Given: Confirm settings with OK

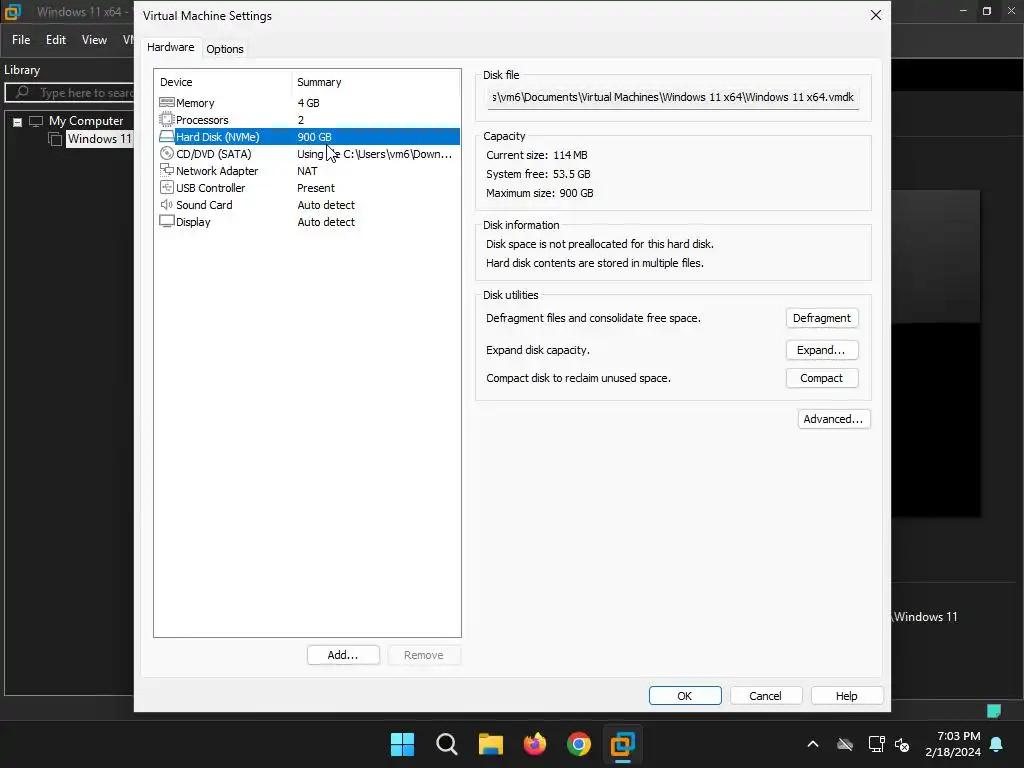Looking at the screenshot, I should [x=684, y=696].
